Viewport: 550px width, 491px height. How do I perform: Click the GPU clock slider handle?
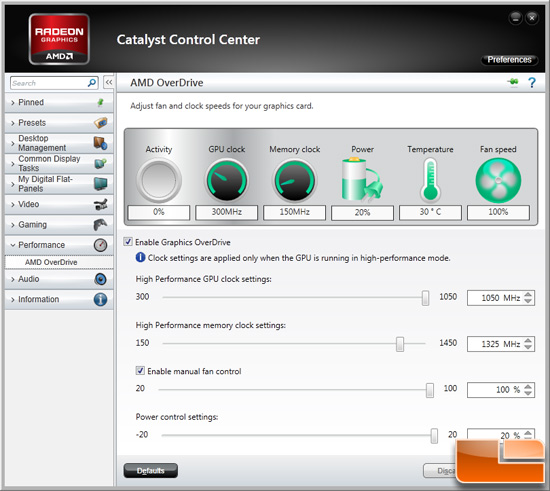[425, 298]
